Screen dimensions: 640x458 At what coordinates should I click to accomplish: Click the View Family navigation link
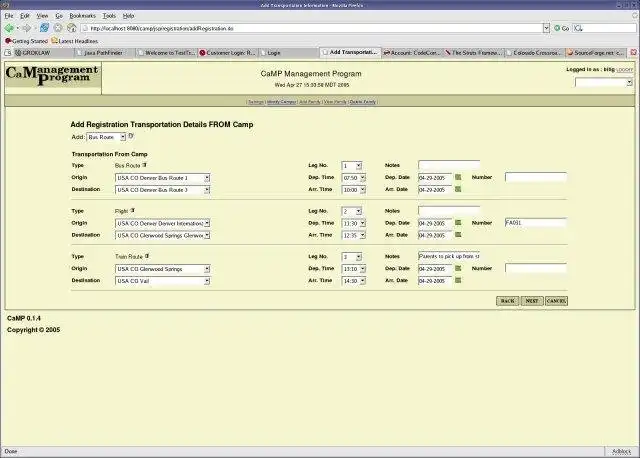pos(335,102)
